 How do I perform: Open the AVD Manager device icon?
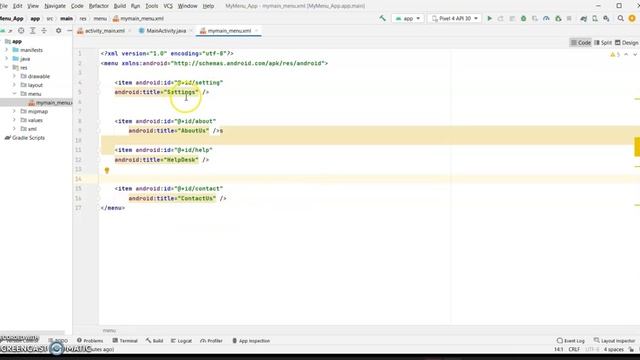595,18
